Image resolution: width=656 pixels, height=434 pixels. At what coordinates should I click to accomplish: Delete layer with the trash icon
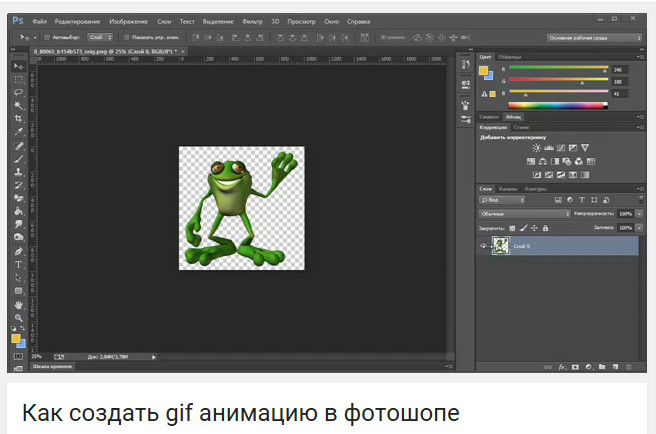[x=628, y=367]
